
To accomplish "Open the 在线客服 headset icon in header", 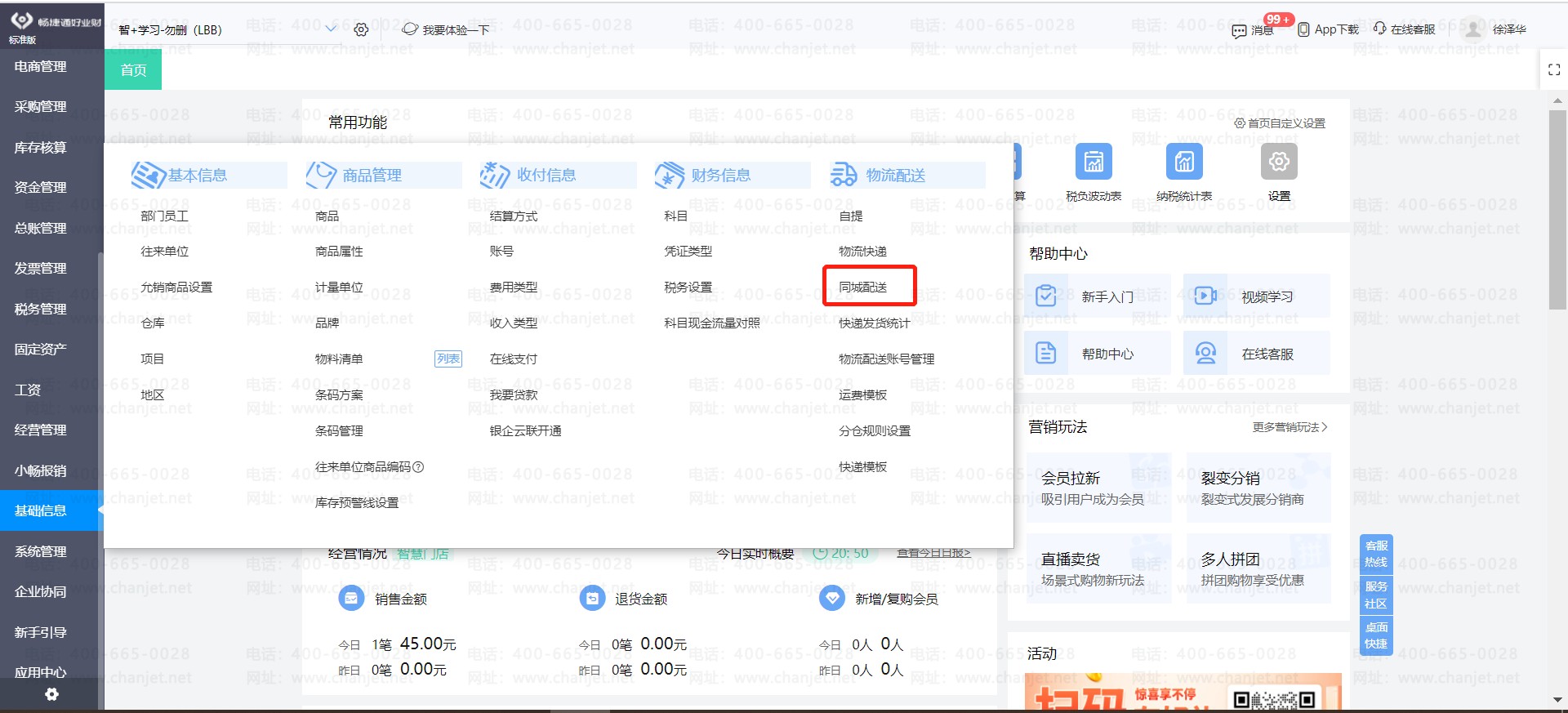I will (1380, 29).
